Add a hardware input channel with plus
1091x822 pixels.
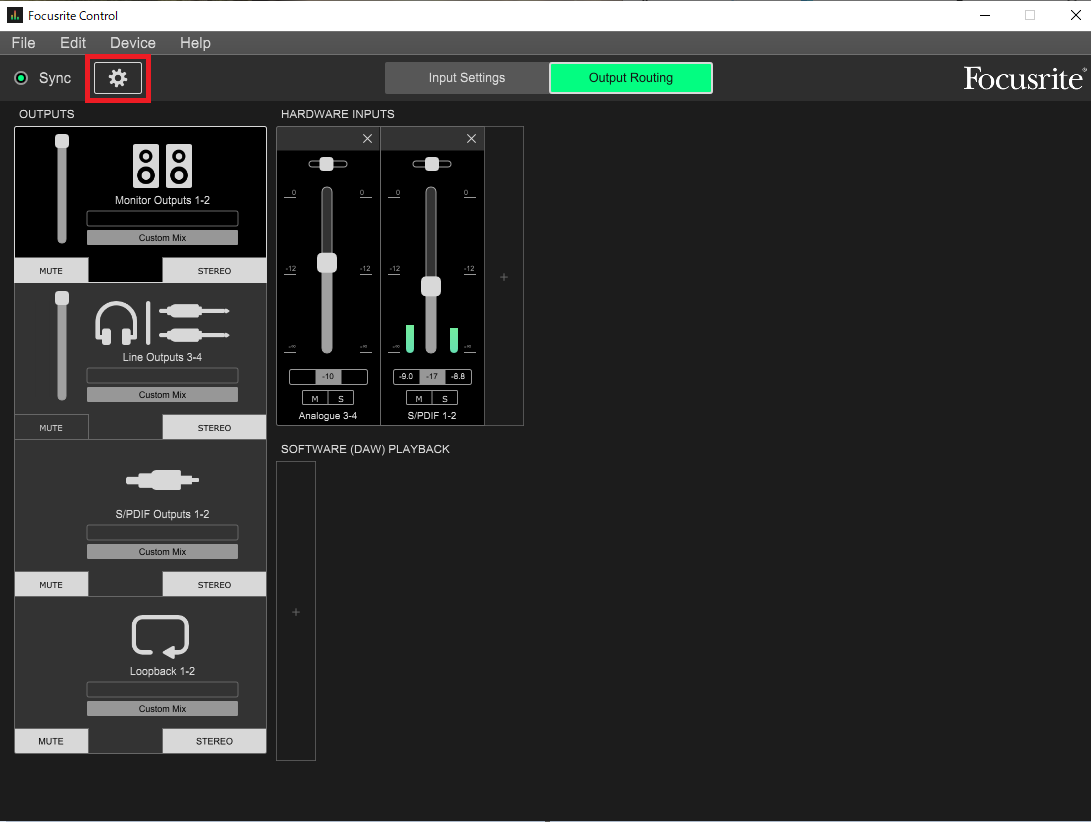504,277
